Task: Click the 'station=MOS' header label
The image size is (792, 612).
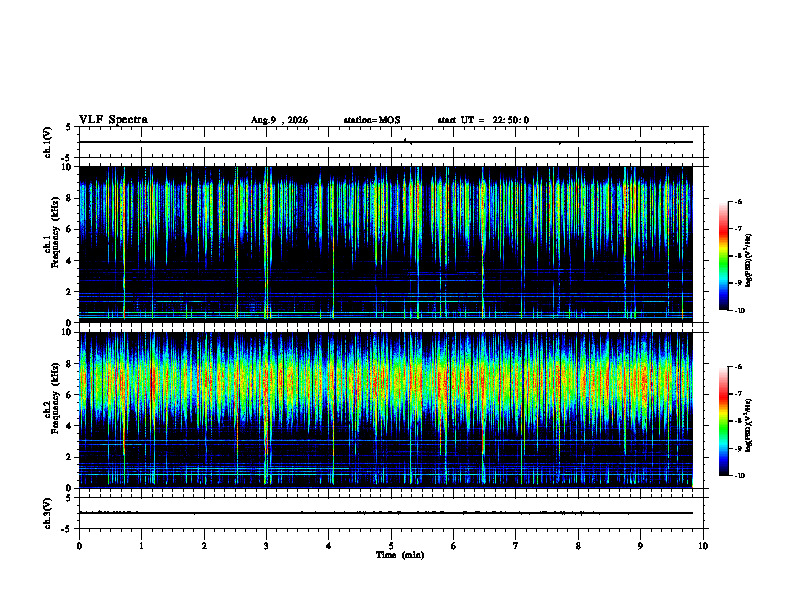Action: point(372,120)
